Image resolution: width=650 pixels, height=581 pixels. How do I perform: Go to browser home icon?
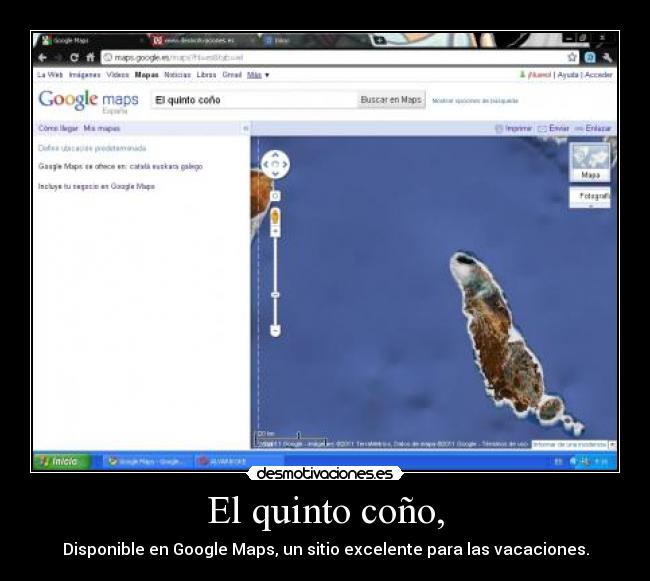[x=90, y=57]
